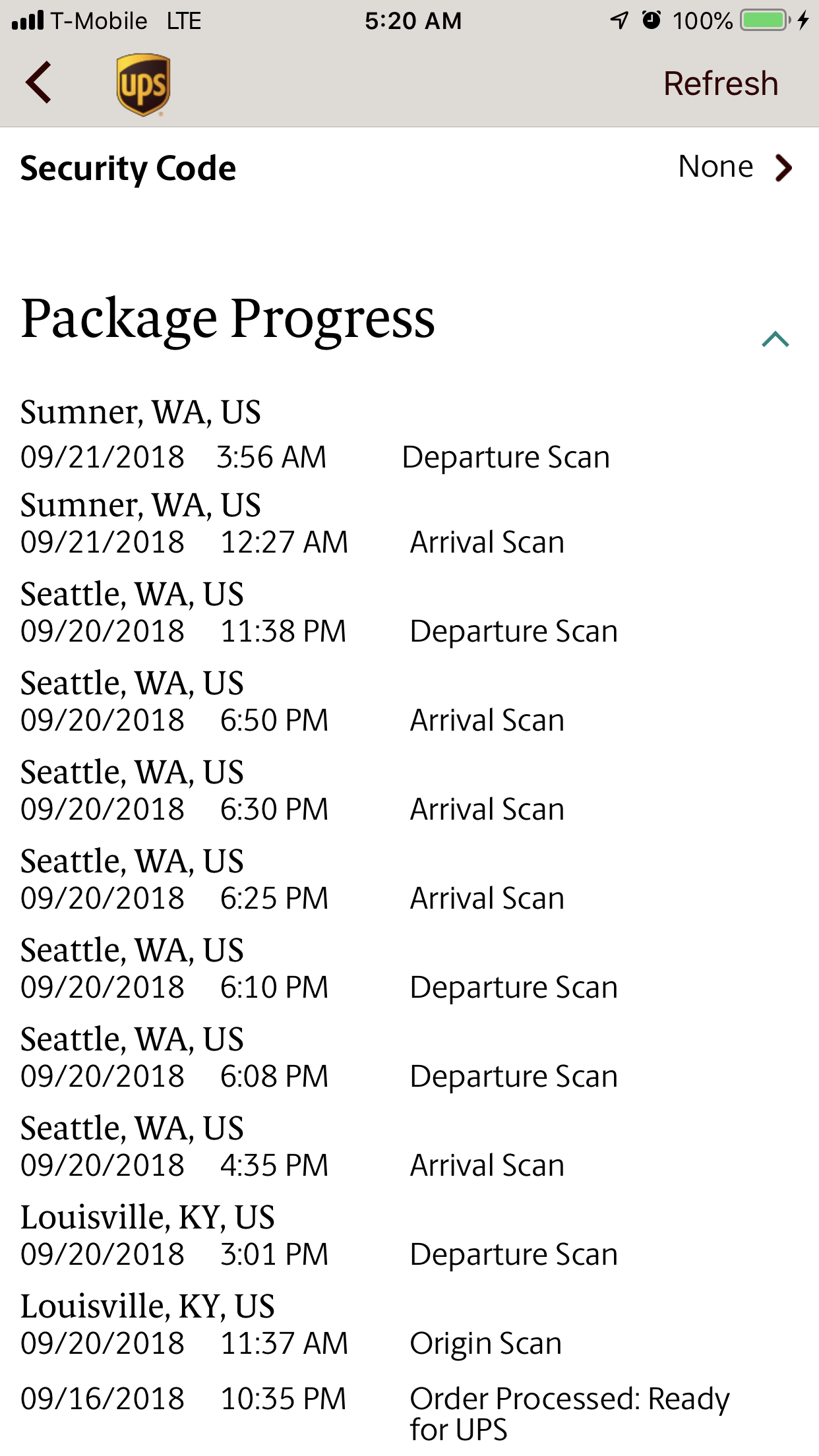Open Security Code chevron arrow
The image size is (819, 1456).
point(783,167)
